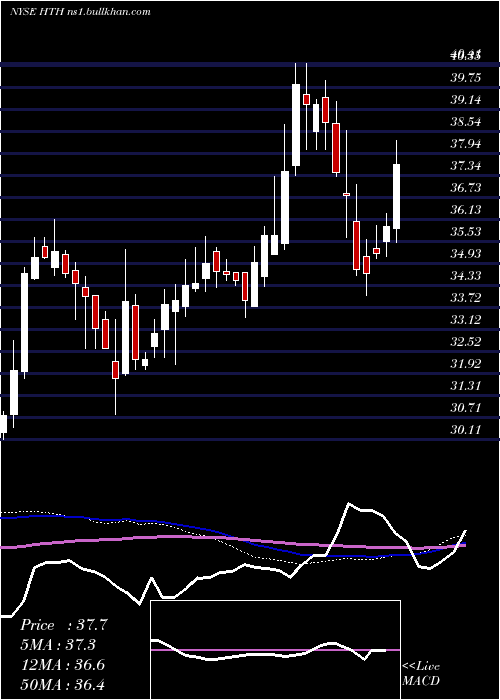Click the 37.34 price axis label
The width and height of the screenshot is (500, 700).
point(466,166)
